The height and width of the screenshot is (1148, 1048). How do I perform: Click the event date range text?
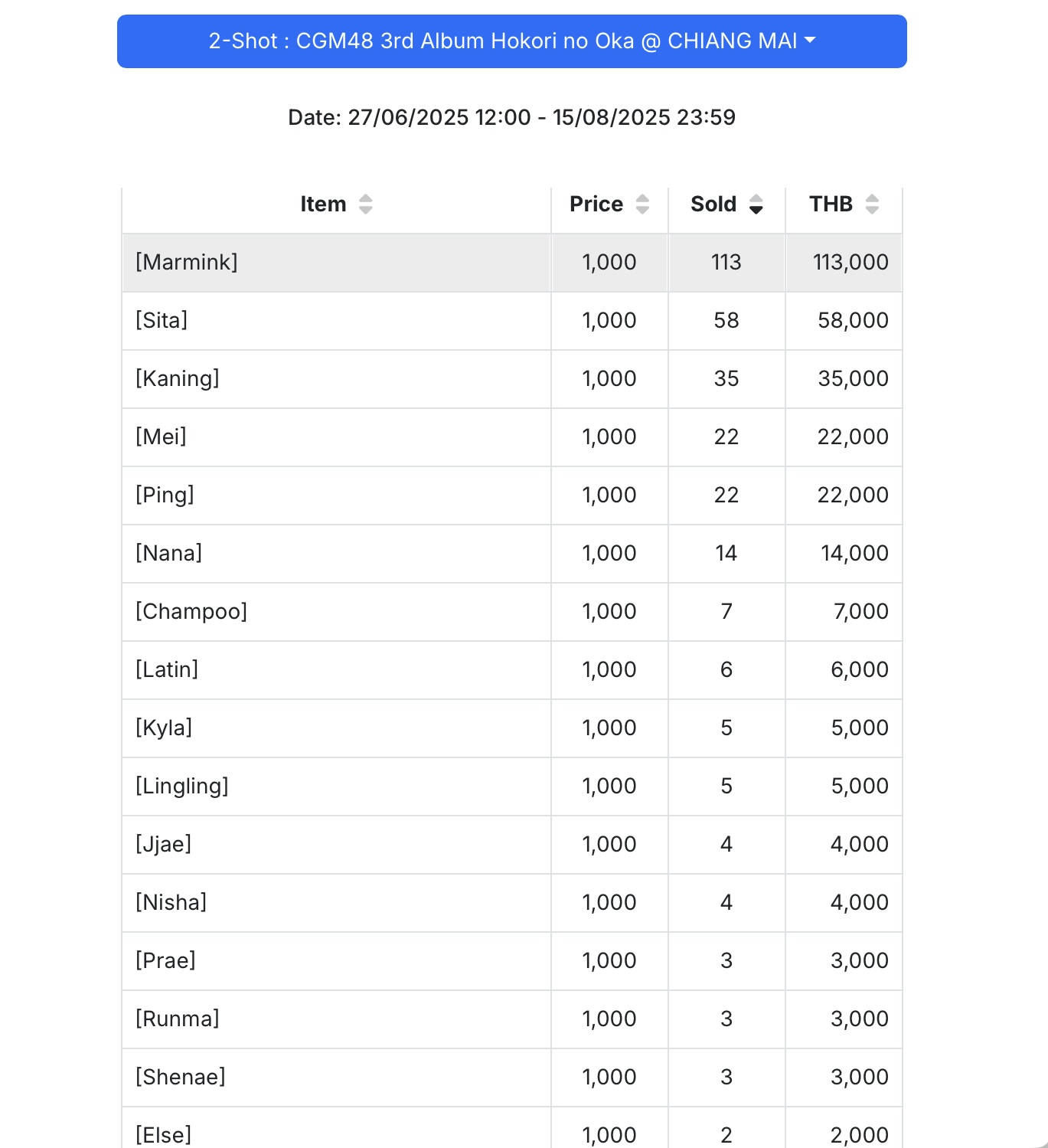(511, 117)
